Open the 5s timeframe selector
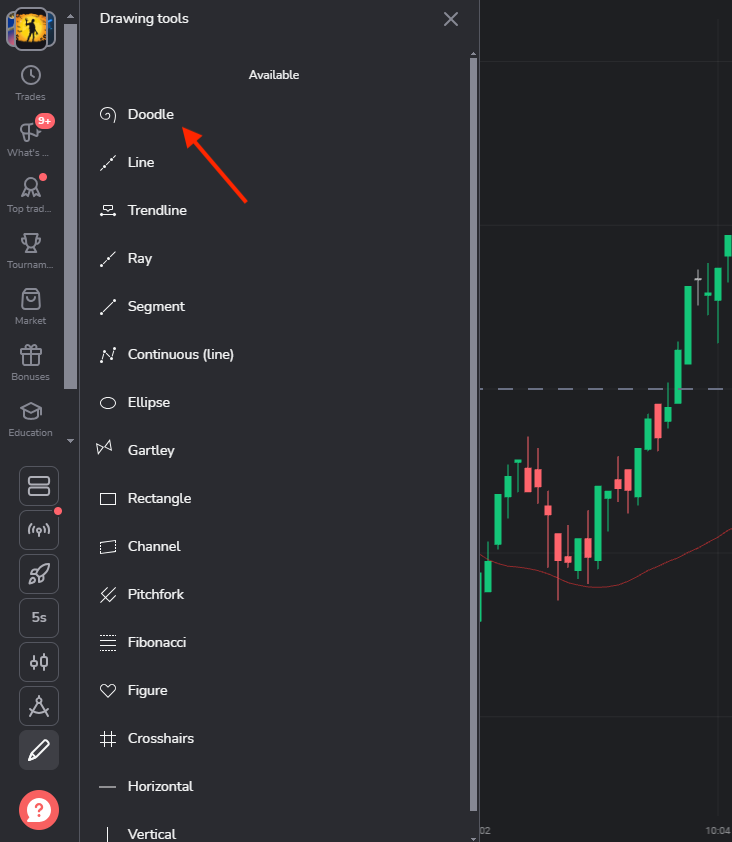This screenshot has width=732, height=842. (x=39, y=618)
